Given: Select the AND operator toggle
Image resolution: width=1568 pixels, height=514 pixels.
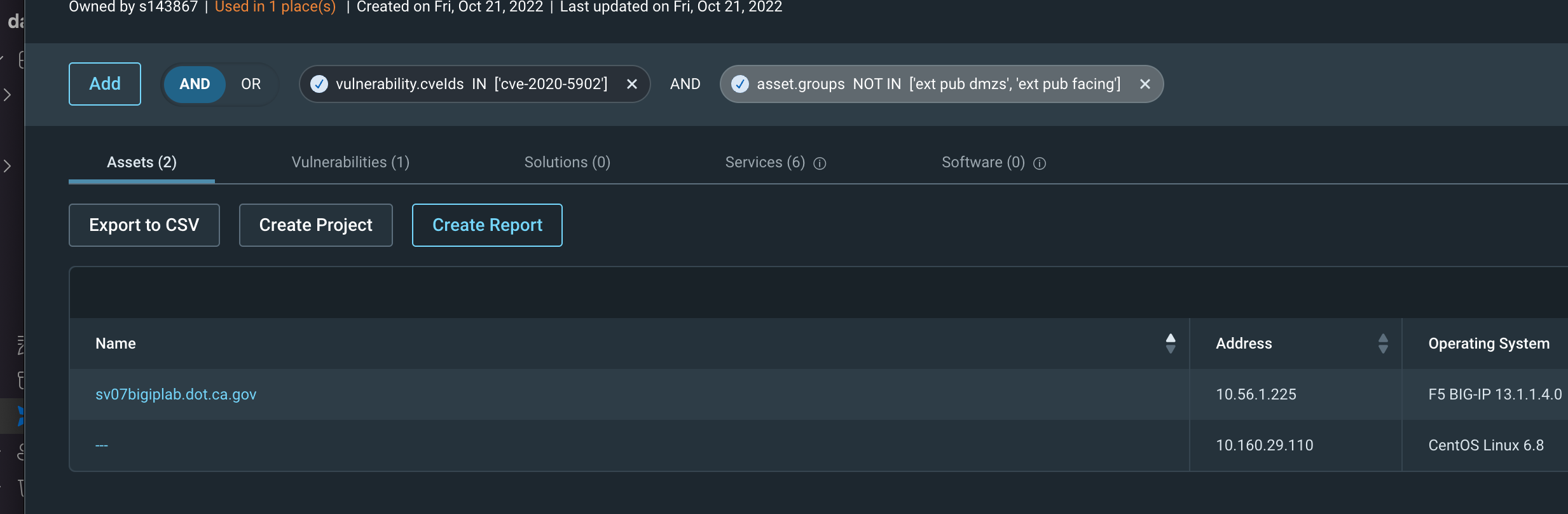Looking at the screenshot, I should [x=196, y=83].
